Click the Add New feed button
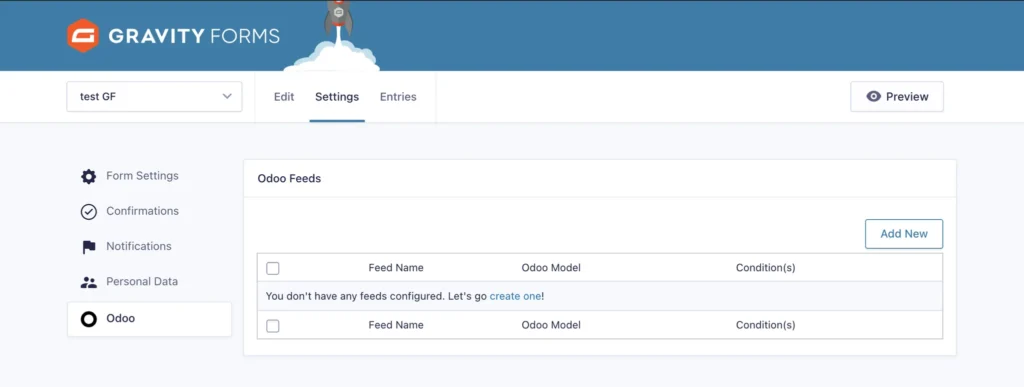1024x387 pixels. click(904, 234)
